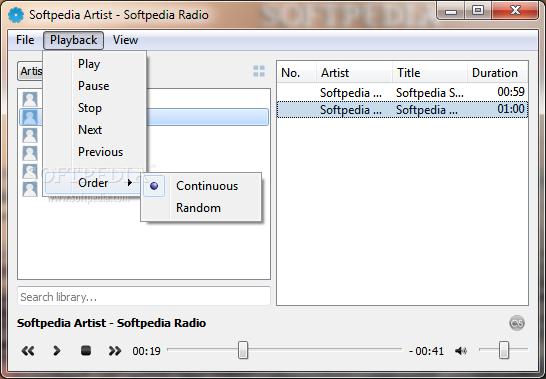Select the playlist row lasting 01:00
The width and height of the screenshot is (546, 379).
(403, 109)
